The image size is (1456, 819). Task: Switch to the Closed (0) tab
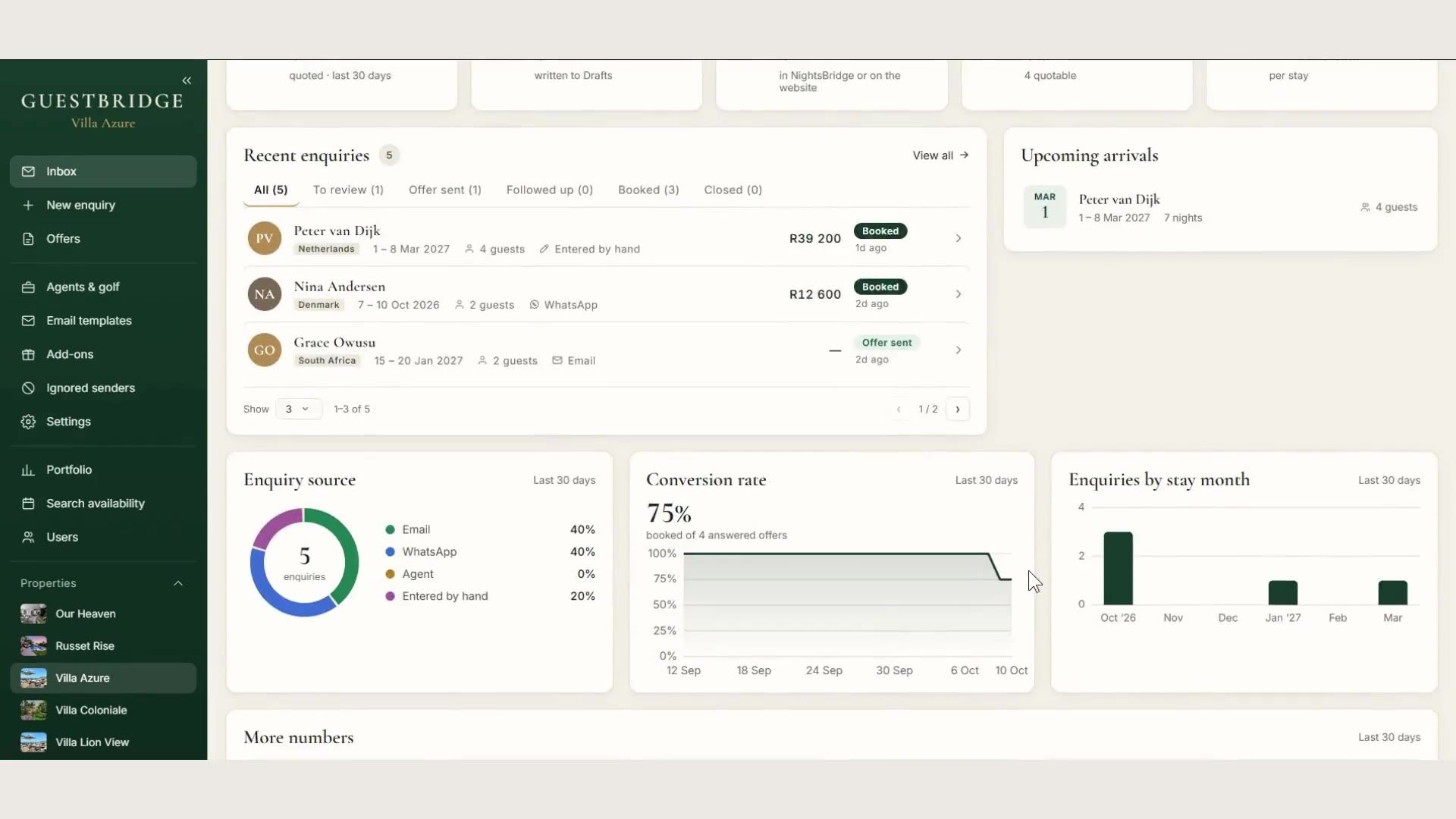tap(733, 190)
